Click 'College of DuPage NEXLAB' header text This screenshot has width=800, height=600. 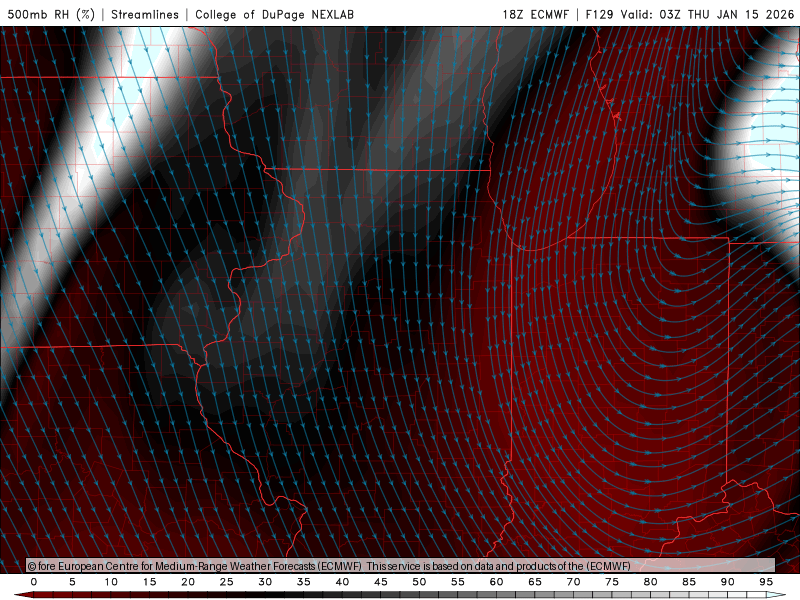coord(274,14)
